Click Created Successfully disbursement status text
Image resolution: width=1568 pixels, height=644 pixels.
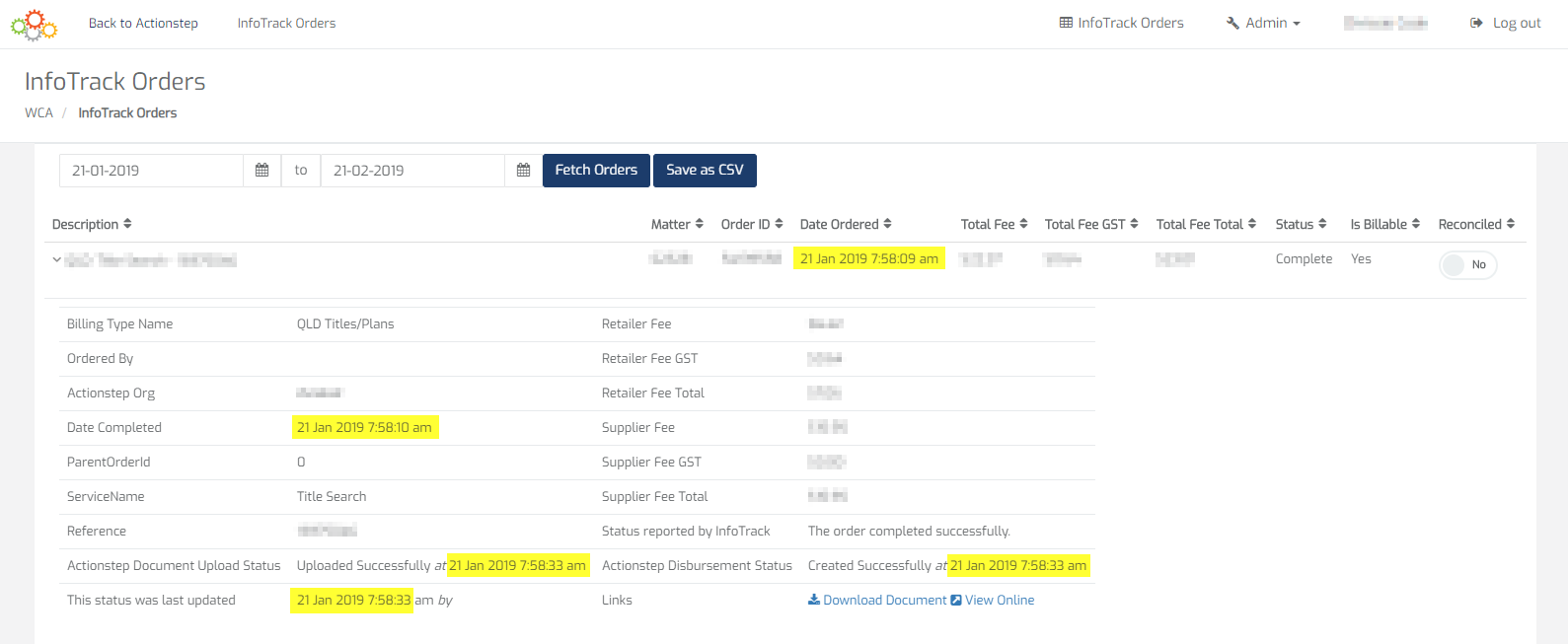click(869, 565)
